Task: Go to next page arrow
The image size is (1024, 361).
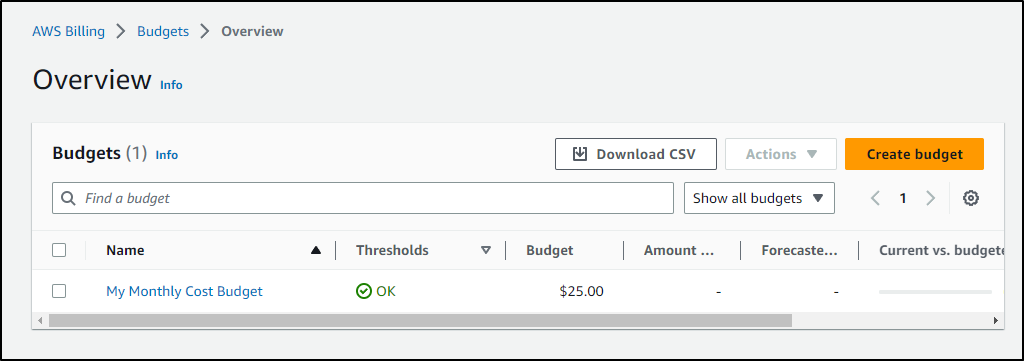Action: pos(931,198)
